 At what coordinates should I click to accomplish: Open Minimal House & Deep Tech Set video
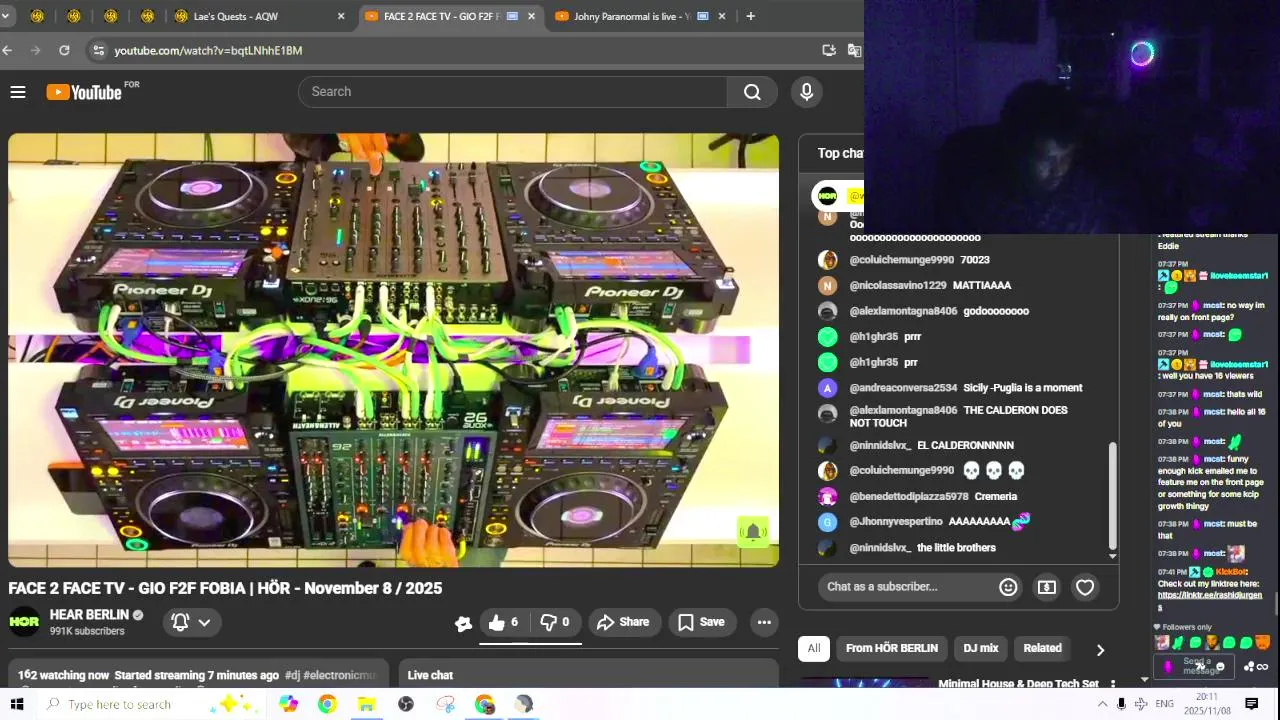click(x=1018, y=684)
